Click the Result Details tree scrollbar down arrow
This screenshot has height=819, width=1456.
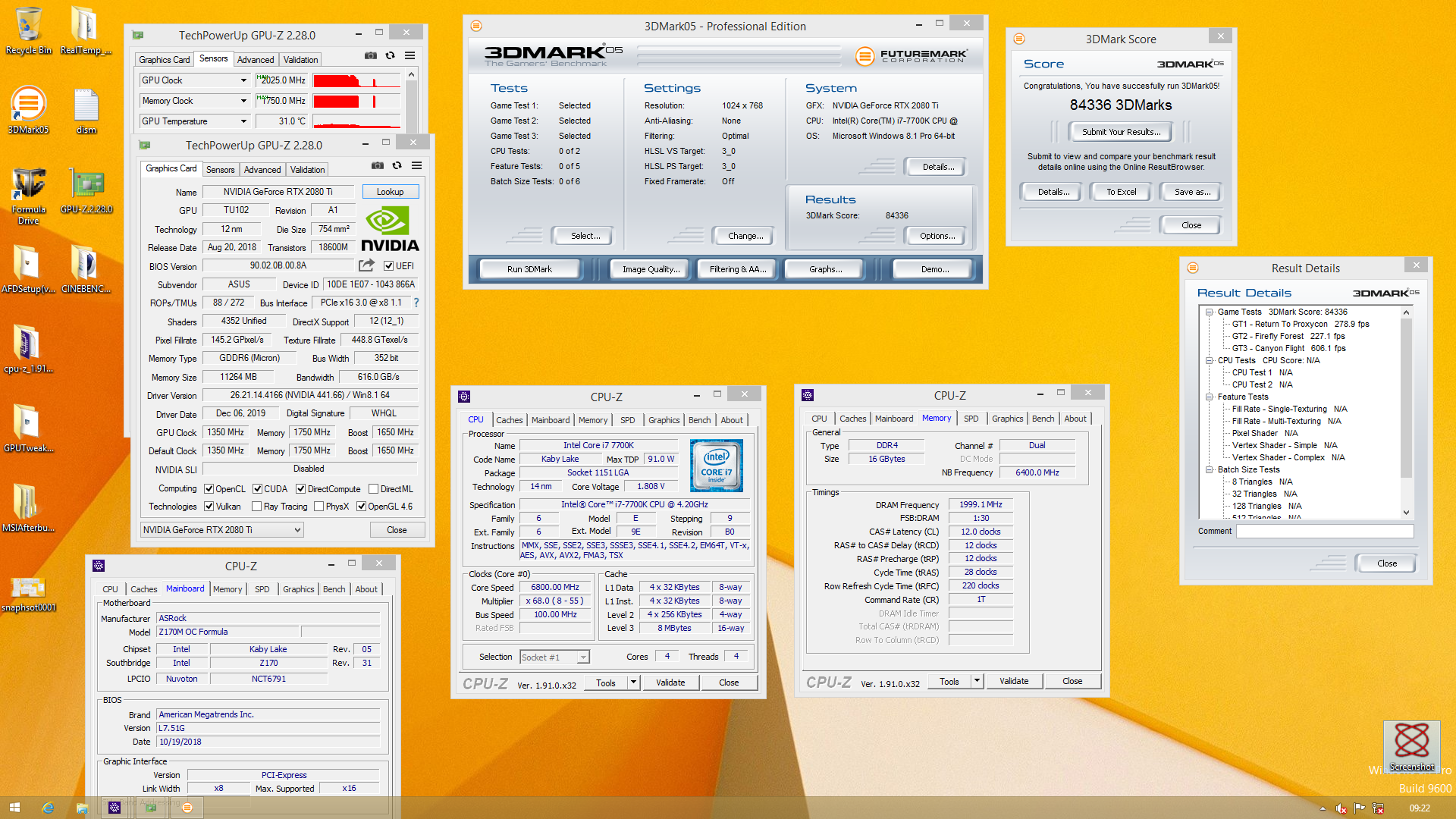1407,513
